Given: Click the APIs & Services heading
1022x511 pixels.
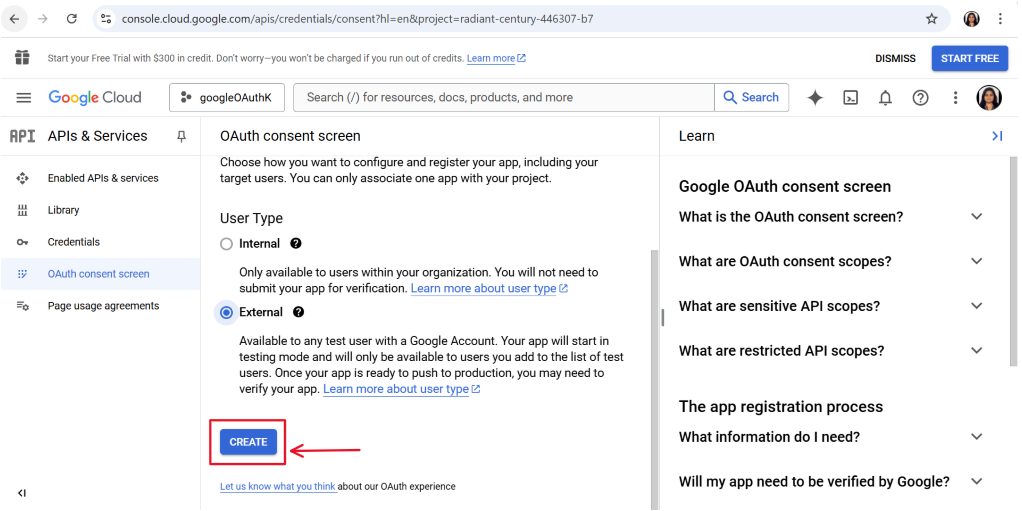Looking at the screenshot, I should click(97, 136).
